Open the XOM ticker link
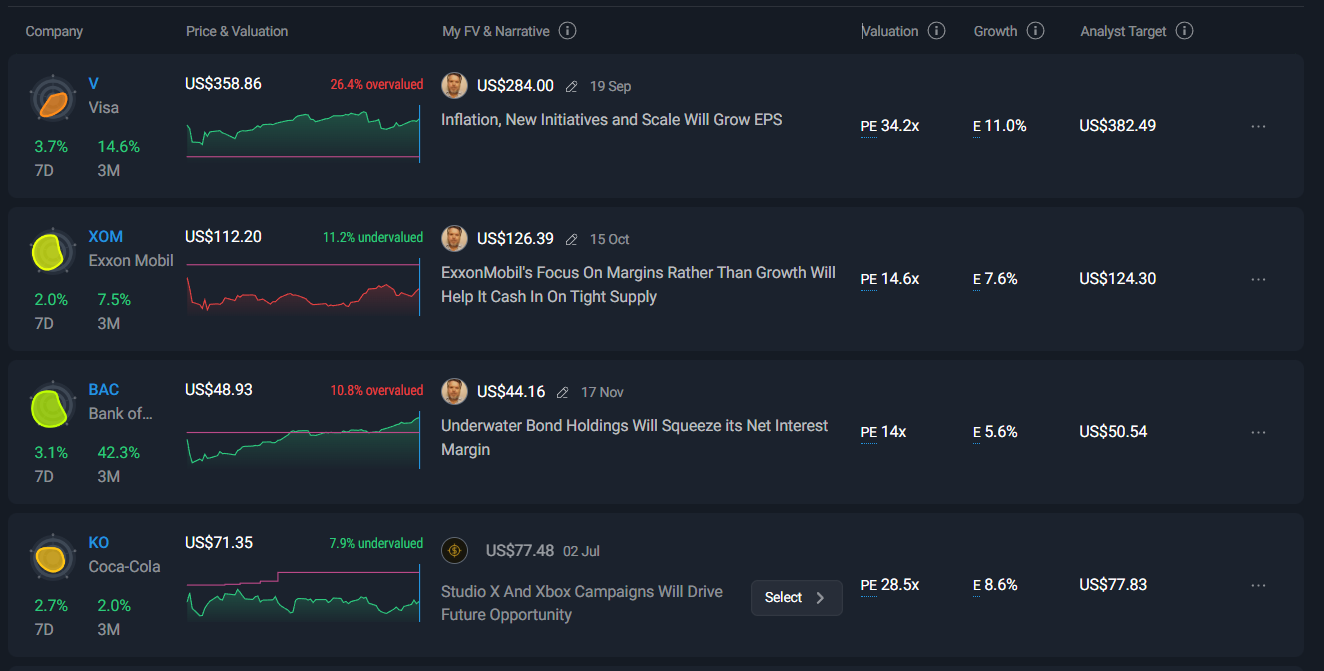Screen dimensions: 1324x671 106,237
